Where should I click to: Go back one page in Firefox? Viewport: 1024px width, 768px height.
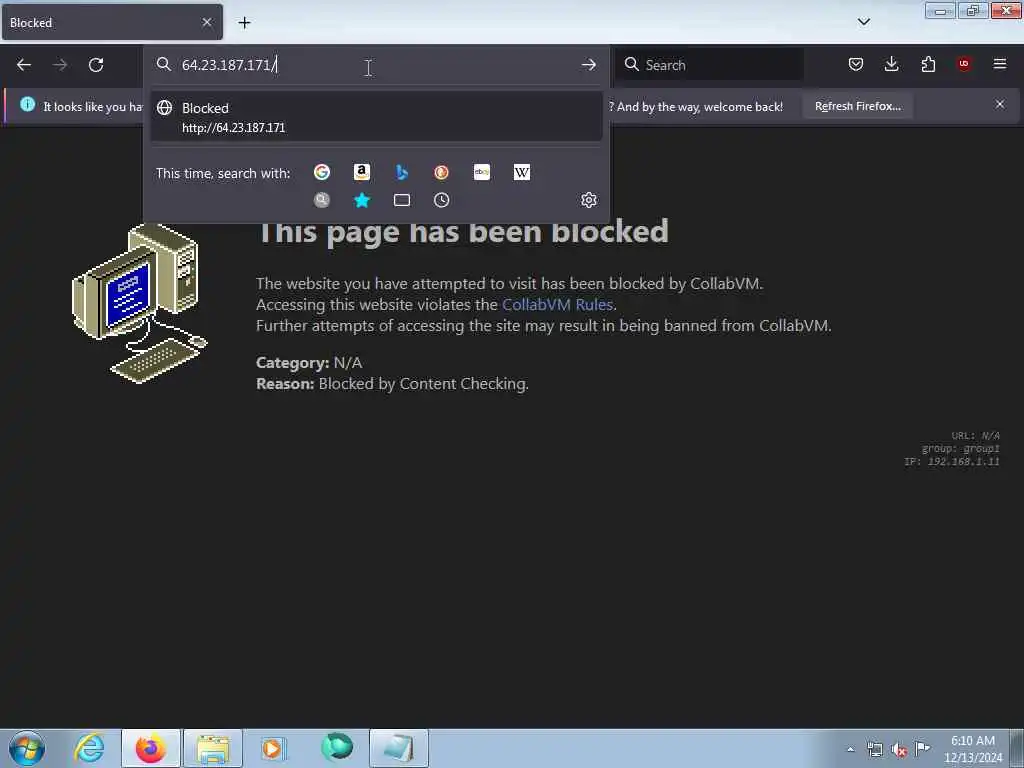coord(24,65)
